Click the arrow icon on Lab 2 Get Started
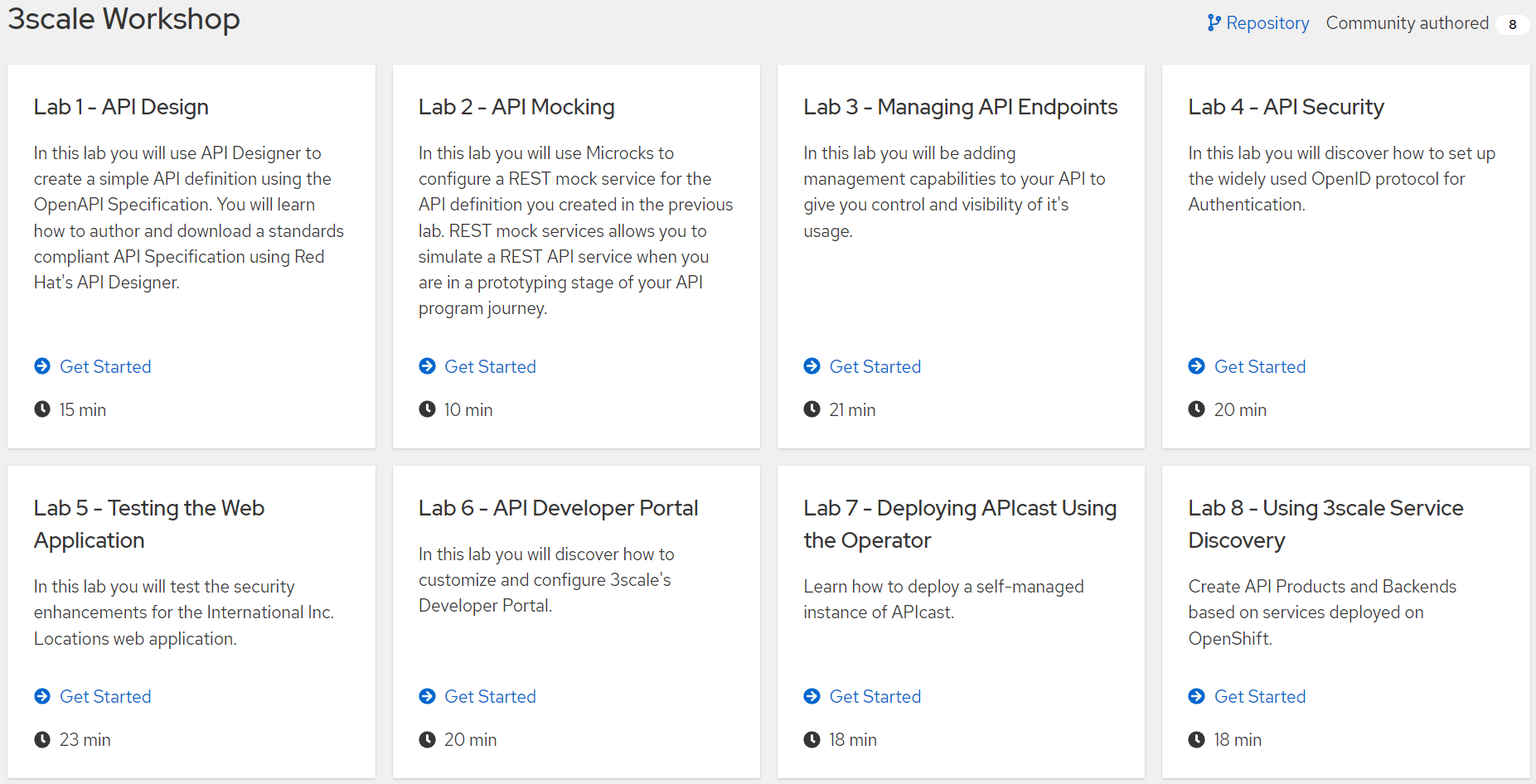 click(x=427, y=366)
